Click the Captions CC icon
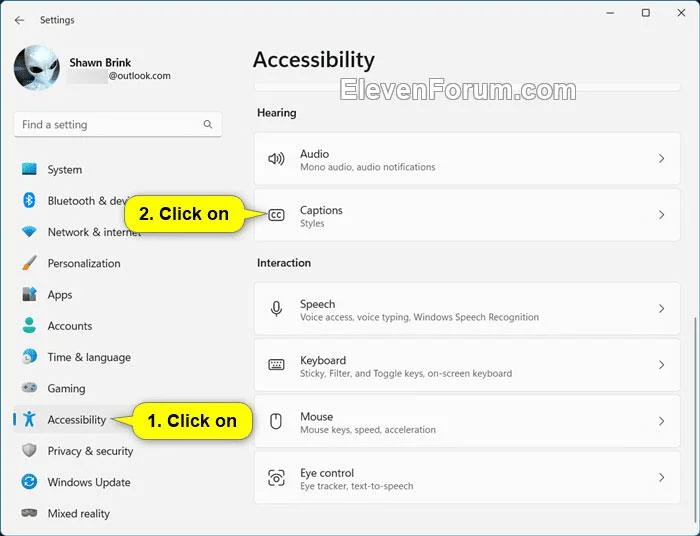This screenshot has height=536, width=700. tap(276, 215)
